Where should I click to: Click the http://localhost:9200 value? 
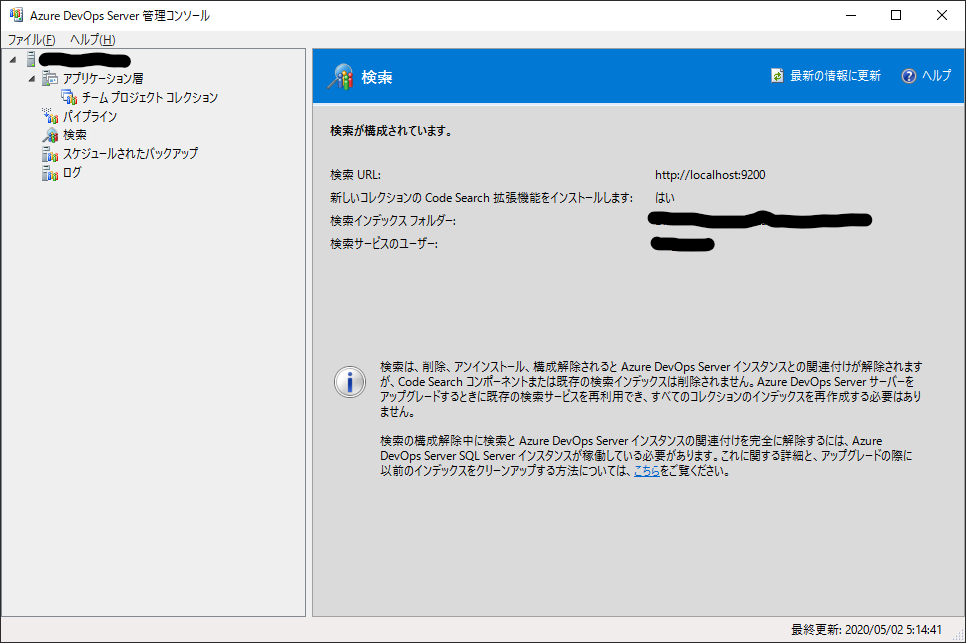tap(710, 175)
